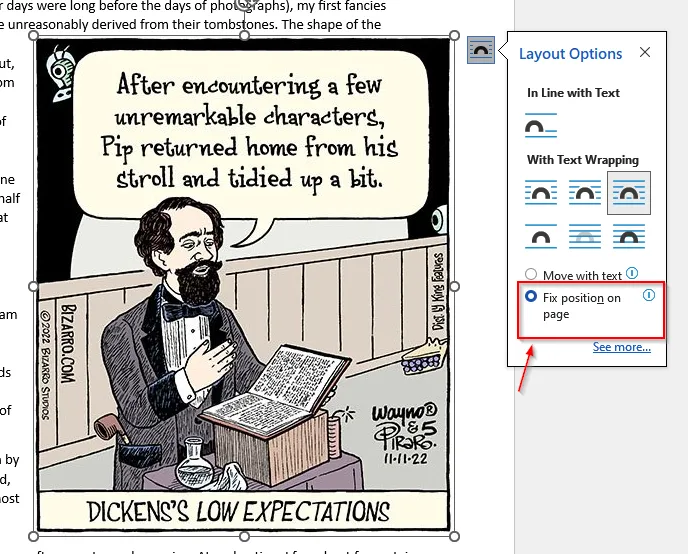
Task: Click the right-middle image resize handle
Action: click(x=455, y=286)
